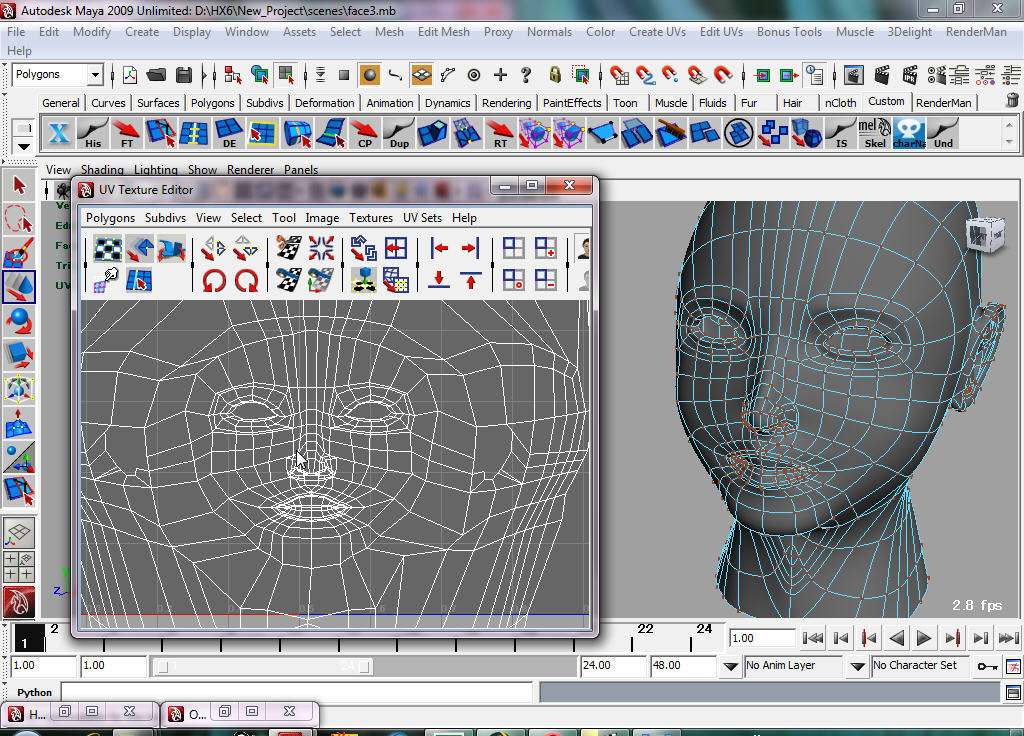1024x736 pixels.
Task: Open the No Anim Layer dropdown arrow
Action: (731, 665)
